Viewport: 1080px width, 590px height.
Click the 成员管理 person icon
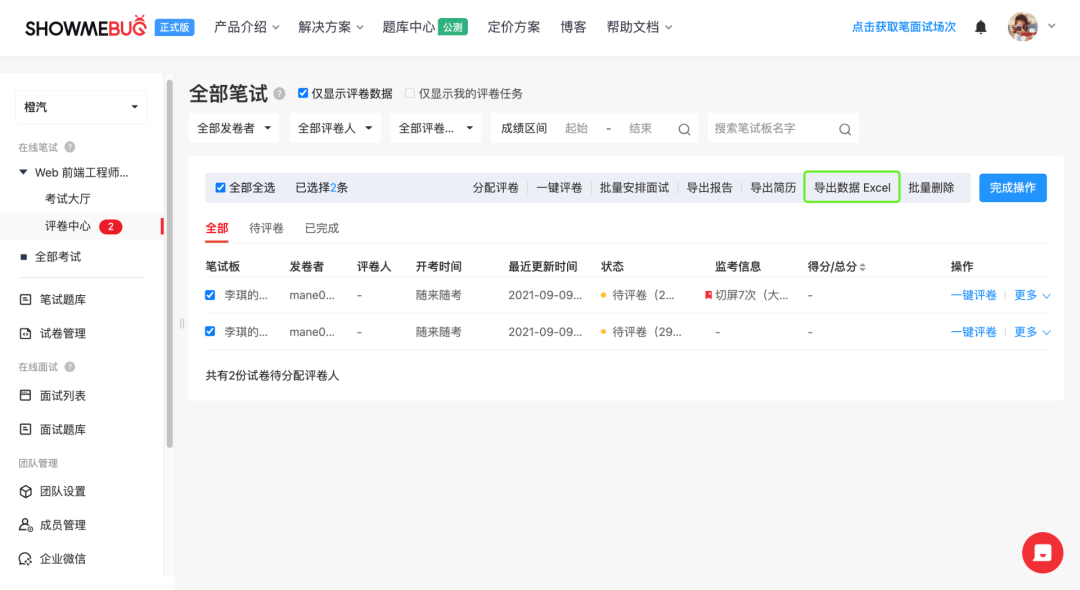(x=25, y=525)
